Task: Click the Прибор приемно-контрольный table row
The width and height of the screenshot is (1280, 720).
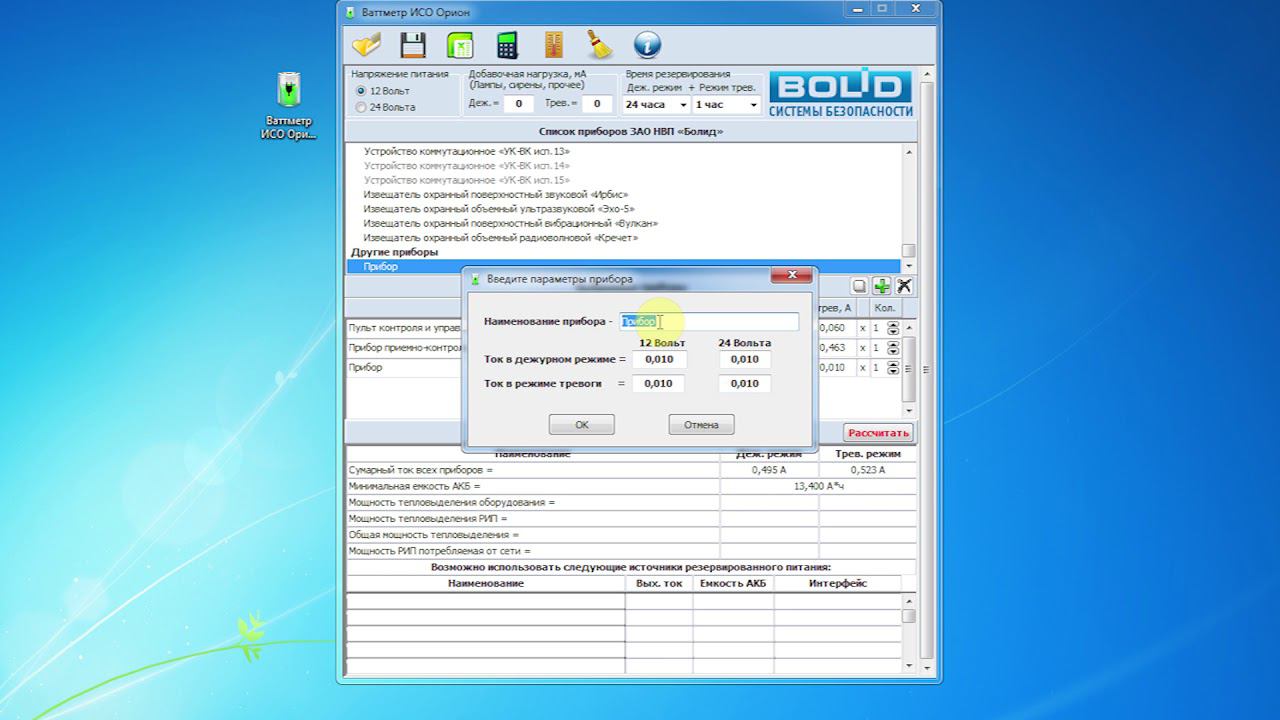Action: coord(405,348)
